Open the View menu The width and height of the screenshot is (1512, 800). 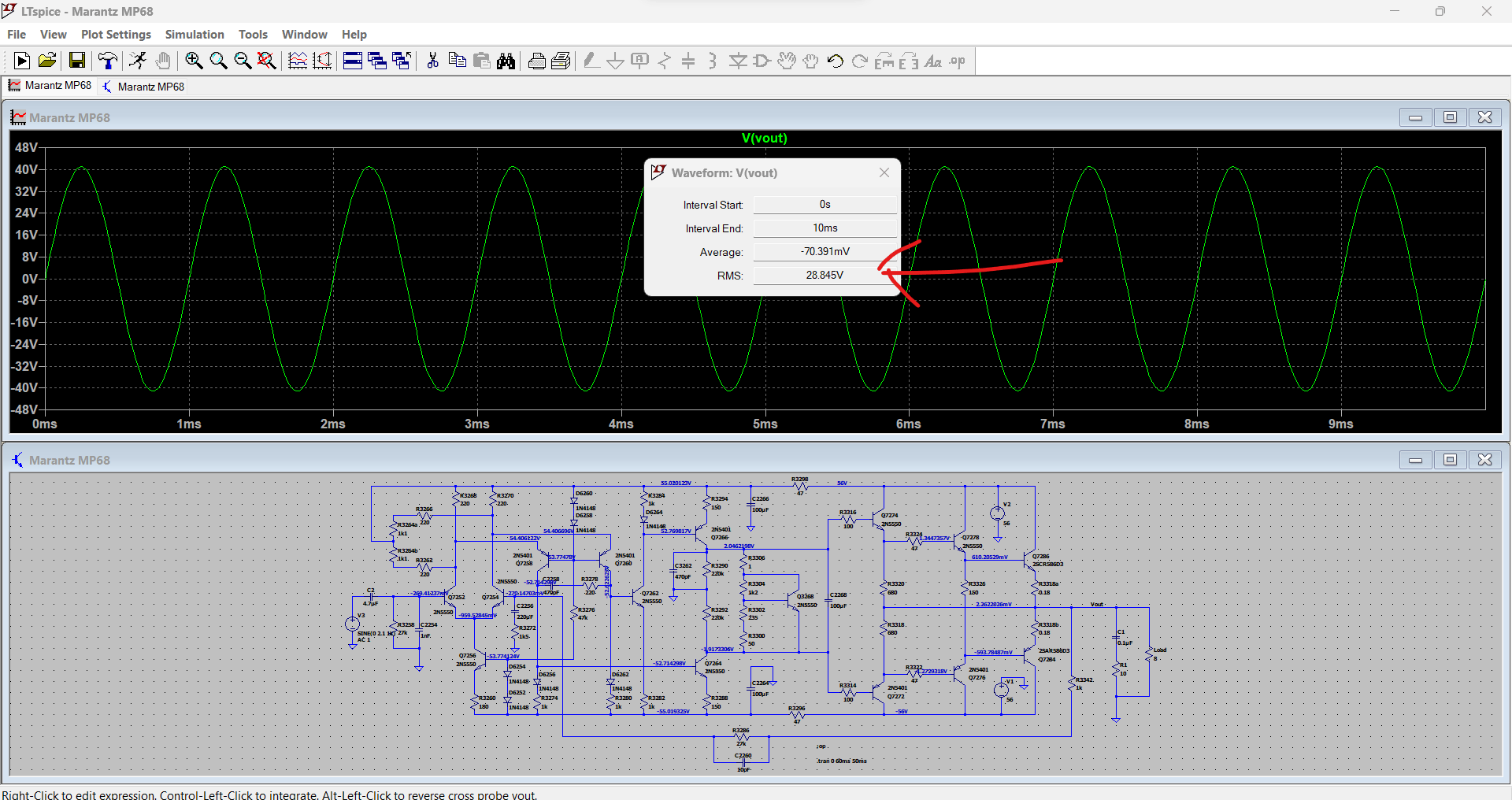pyautogui.click(x=54, y=35)
